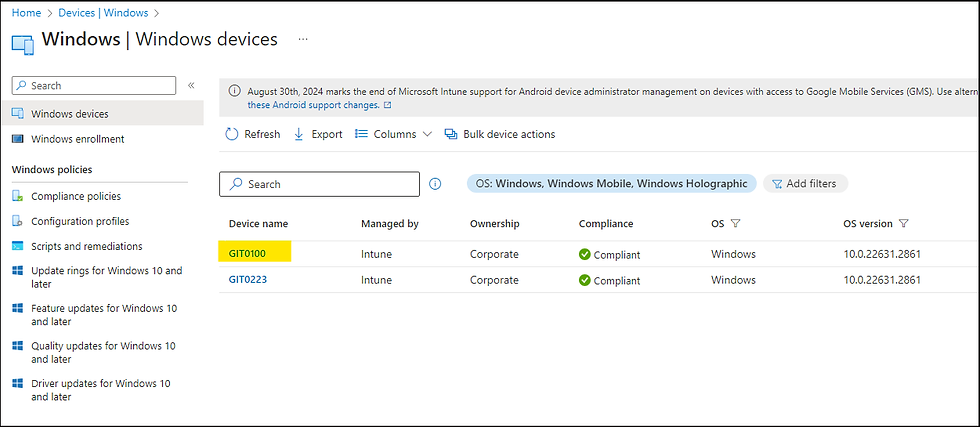Viewport: 980px width, 427px height.
Task: Open Configuration profiles
Action: [x=81, y=221]
